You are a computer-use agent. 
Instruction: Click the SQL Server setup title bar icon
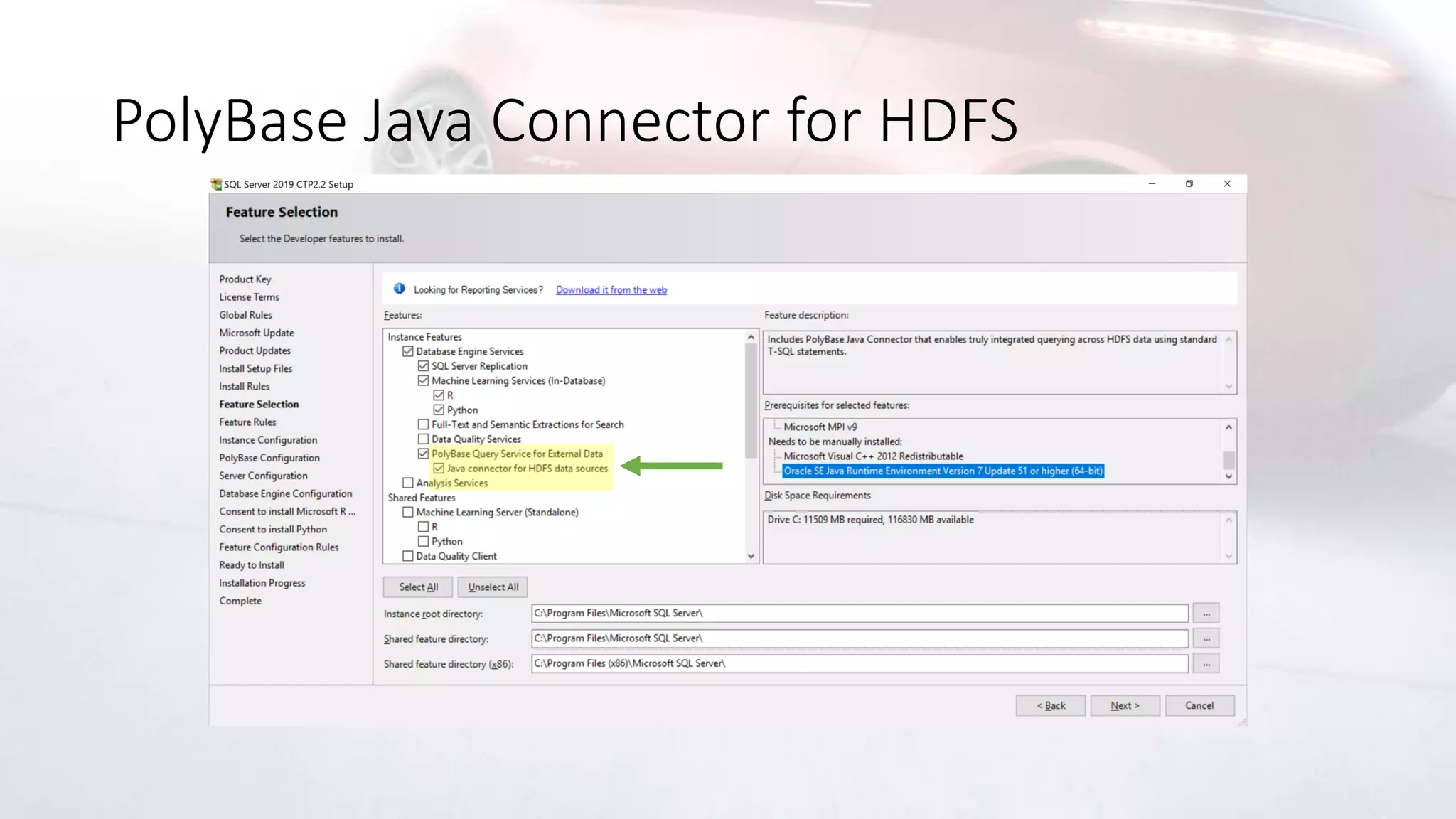tap(216, 184)
